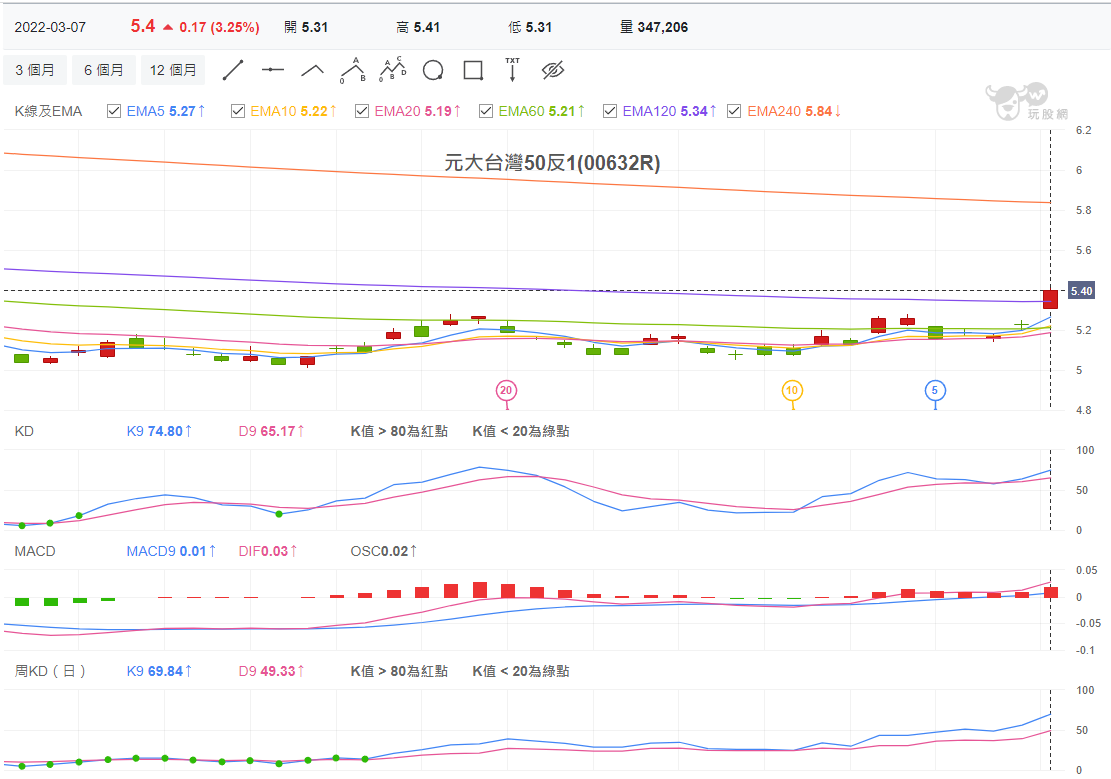The width and height of the screenshot is (1111, 779).
Task: Select the trend line drawing tool
Action: 233,70
